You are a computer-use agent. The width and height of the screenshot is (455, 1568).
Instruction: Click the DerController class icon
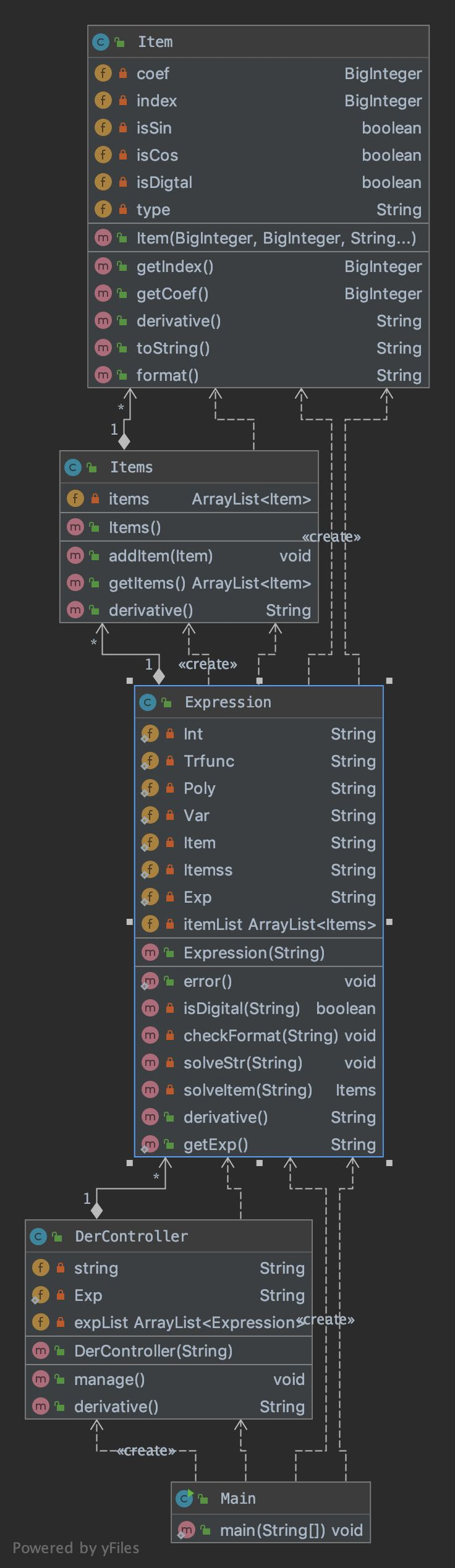point(38,1237)
